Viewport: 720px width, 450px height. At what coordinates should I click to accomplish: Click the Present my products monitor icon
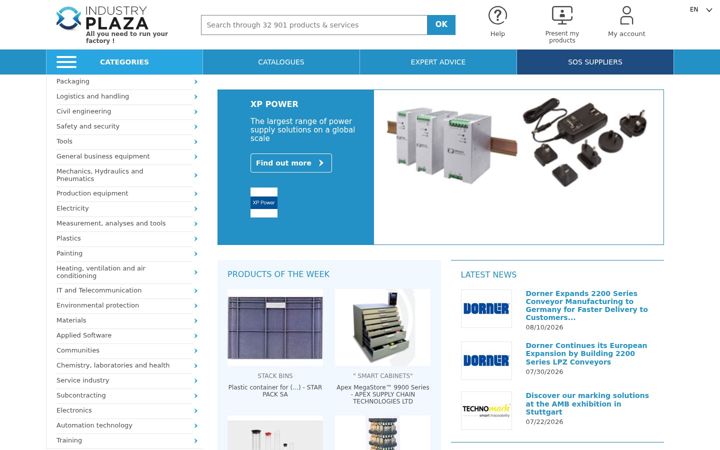point(562,16)
